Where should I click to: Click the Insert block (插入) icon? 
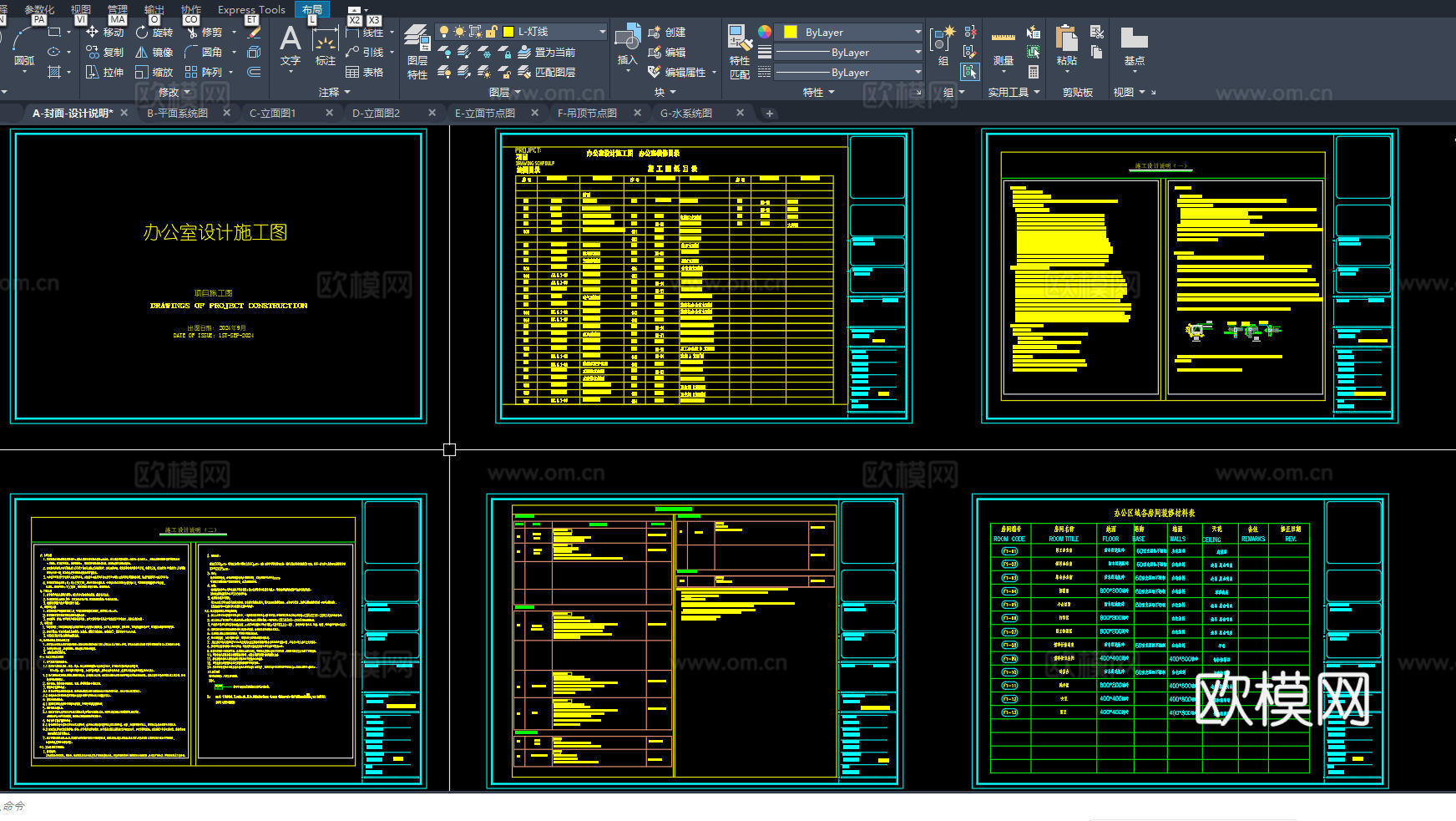point(627,46)
